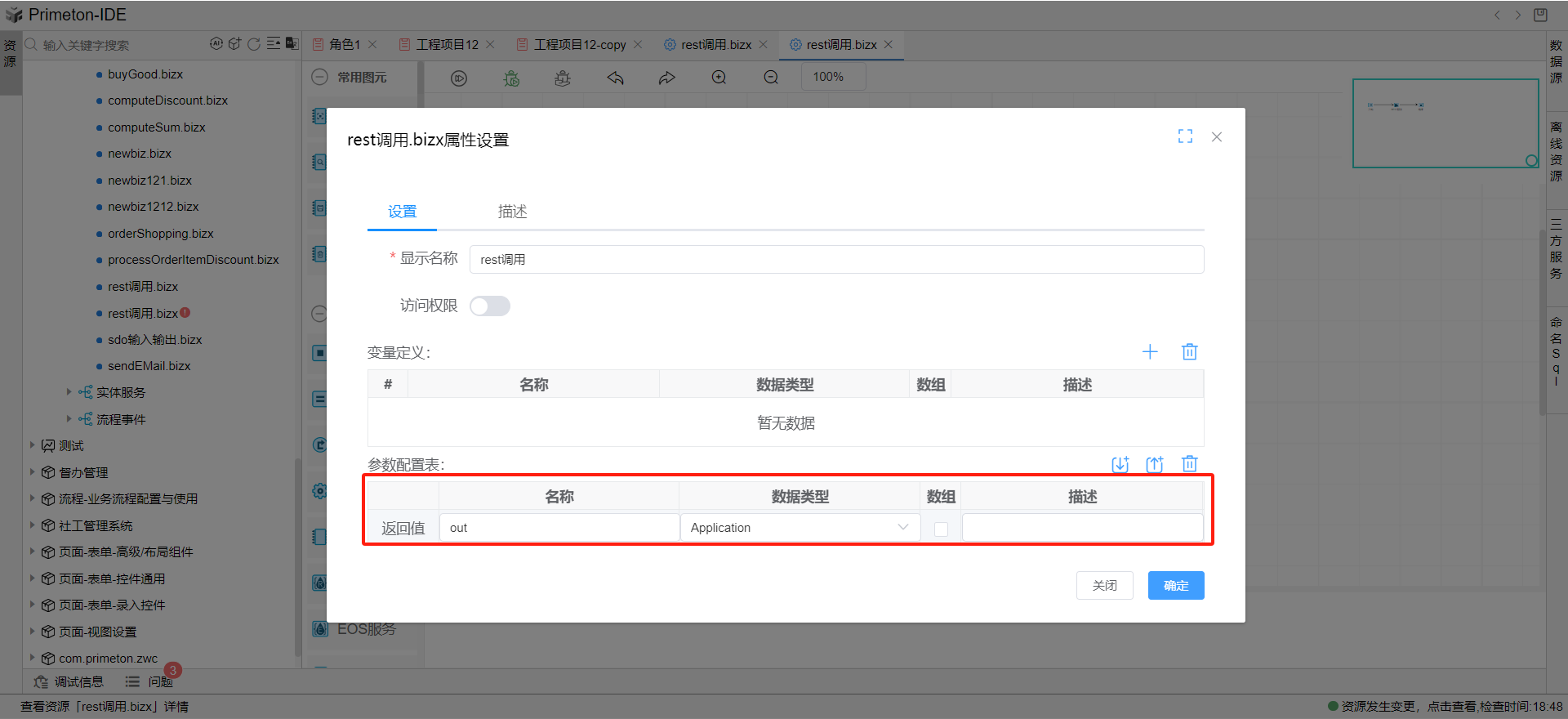
Task: Click the canvas minimap thumbnail
Action: [x=1445, y=123]
